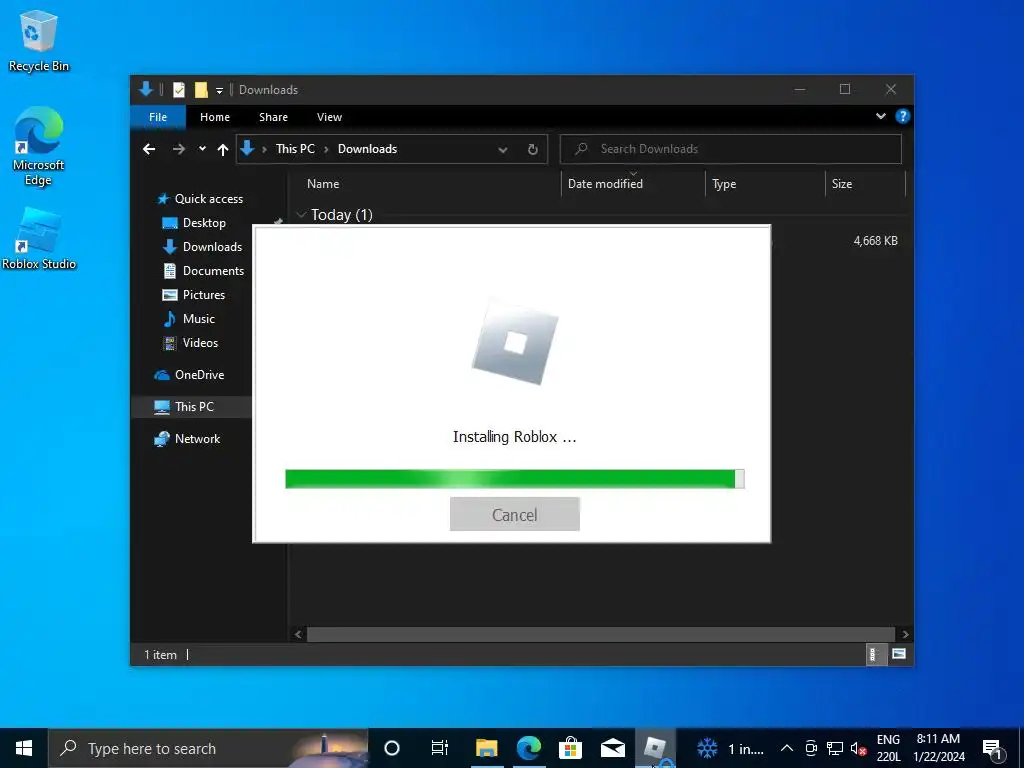This screenshot has width=1024, height=768.
Task: Open Cortana circle icon on taskbar
Action: click(392, 748)
